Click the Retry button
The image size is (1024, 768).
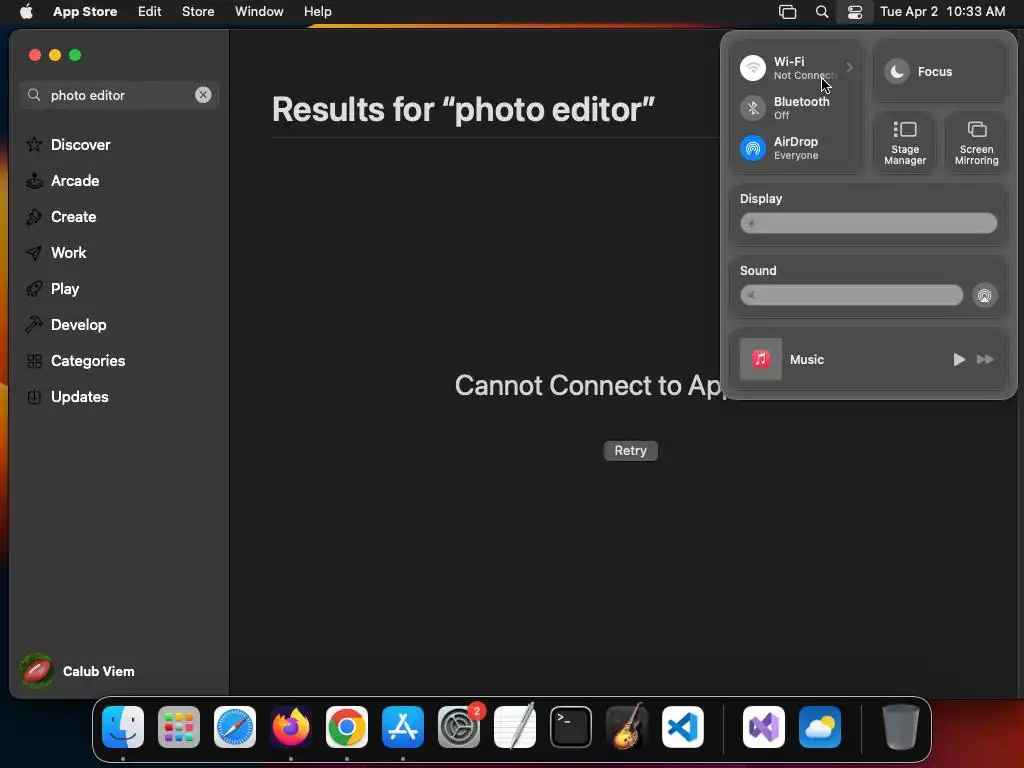[630, 451]
